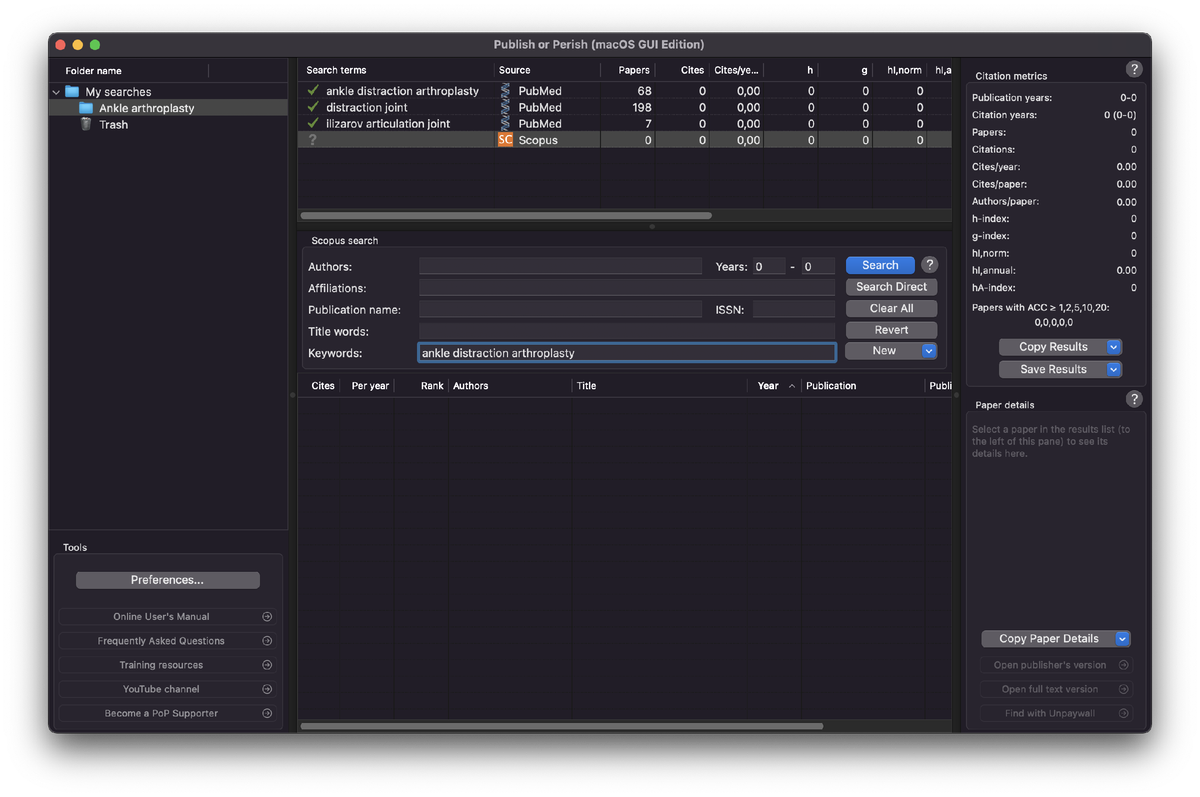The image size is (1200, 797).
Task: Open the Preferences... button
Action: (168, 580)
